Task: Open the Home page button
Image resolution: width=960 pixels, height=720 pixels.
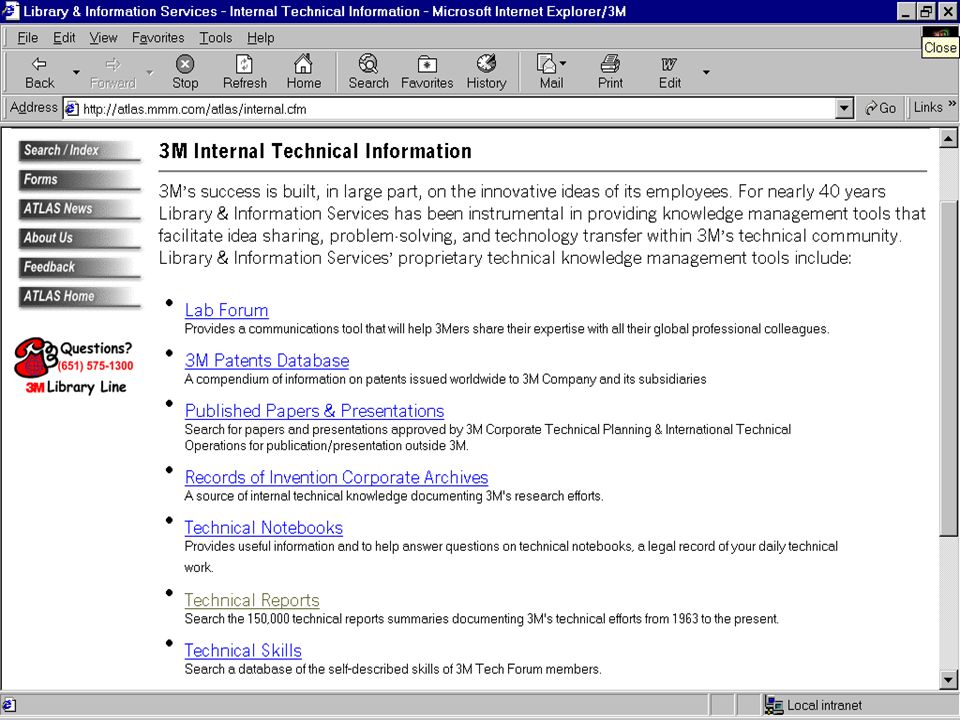Action: click(x=304, y=72)
